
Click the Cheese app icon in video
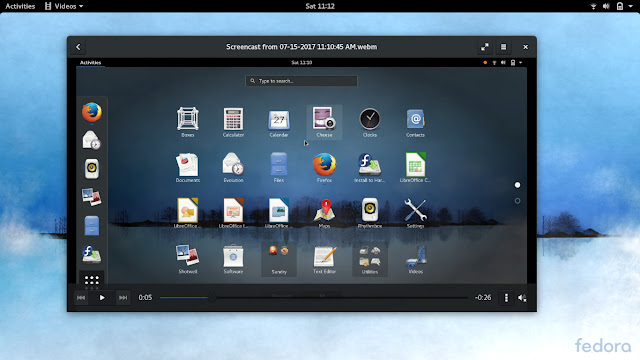(324, 122)
